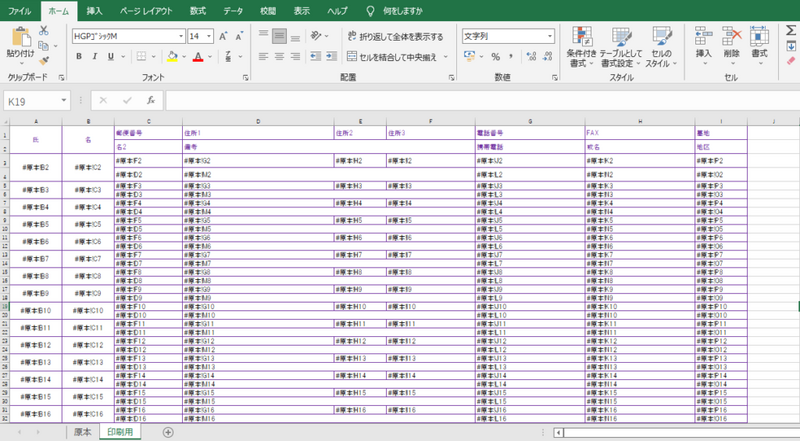Apply comma style icon
800x441 pixels.
(511, 57)
